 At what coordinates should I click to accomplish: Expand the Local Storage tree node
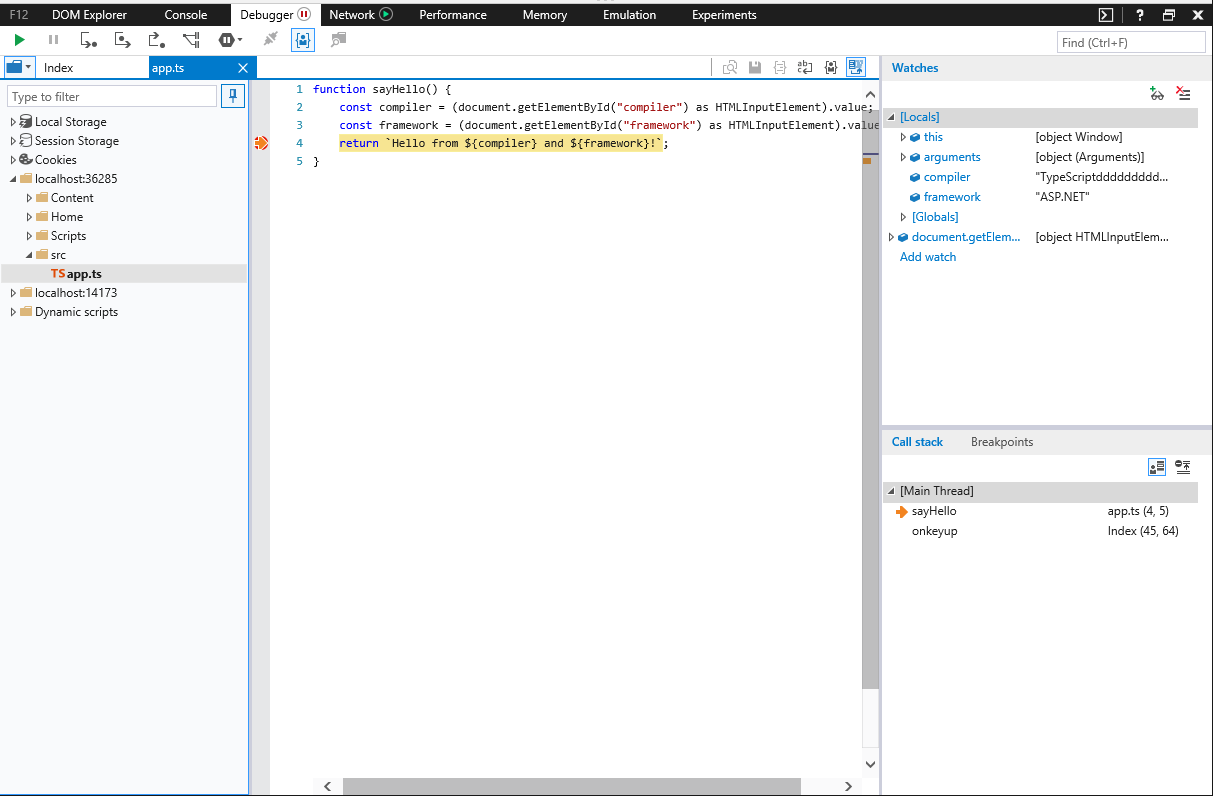coord(13,122)
